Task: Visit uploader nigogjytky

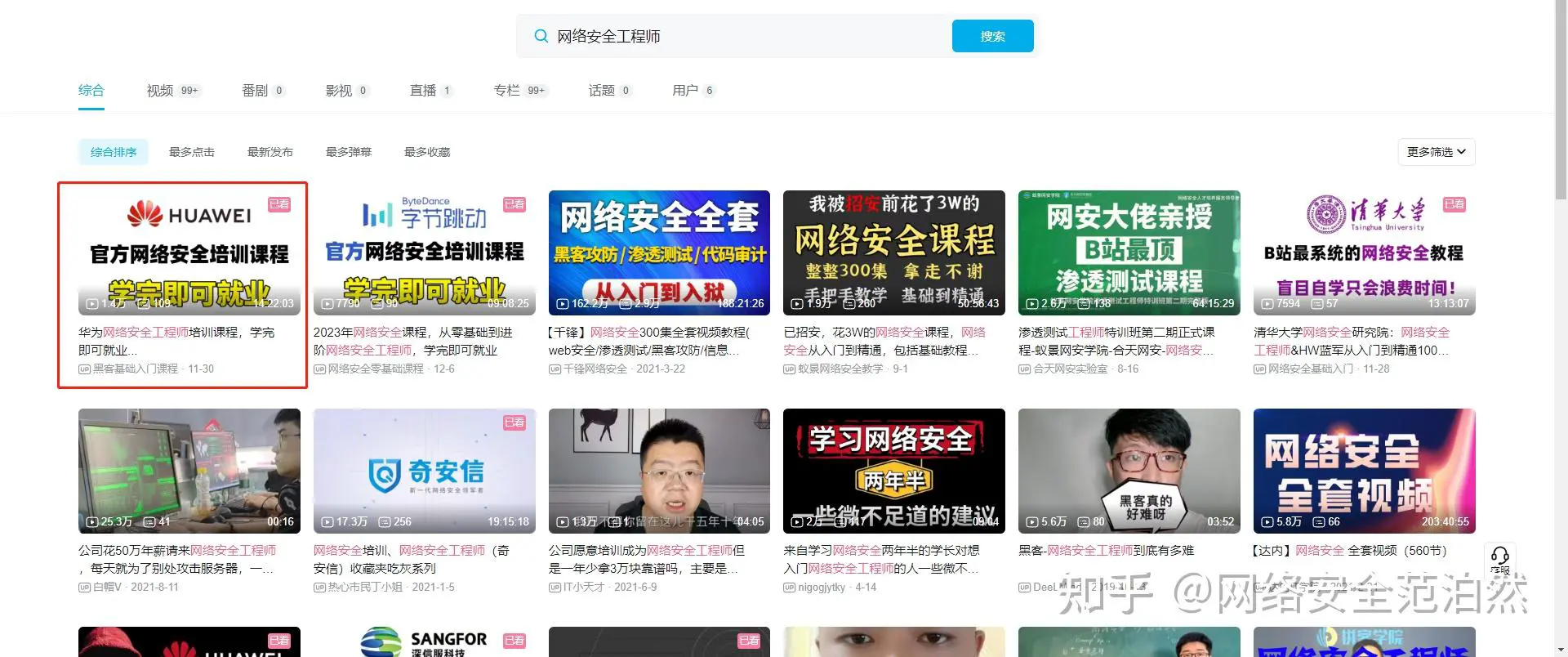Action: point(822,588)
